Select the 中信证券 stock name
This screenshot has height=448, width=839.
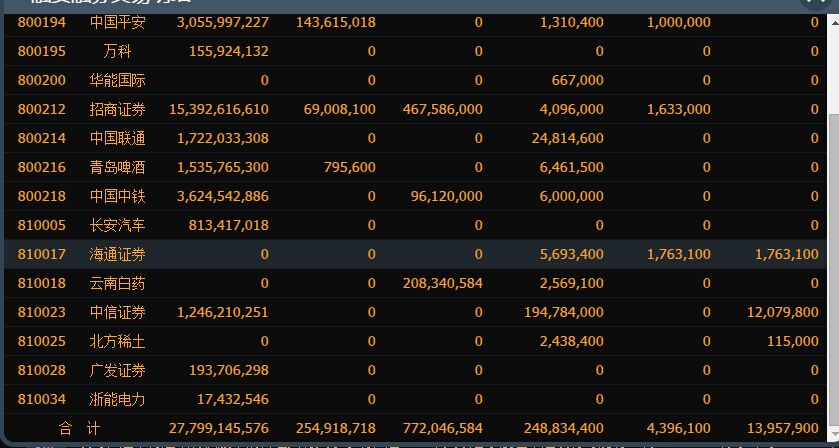pos(117,312)
